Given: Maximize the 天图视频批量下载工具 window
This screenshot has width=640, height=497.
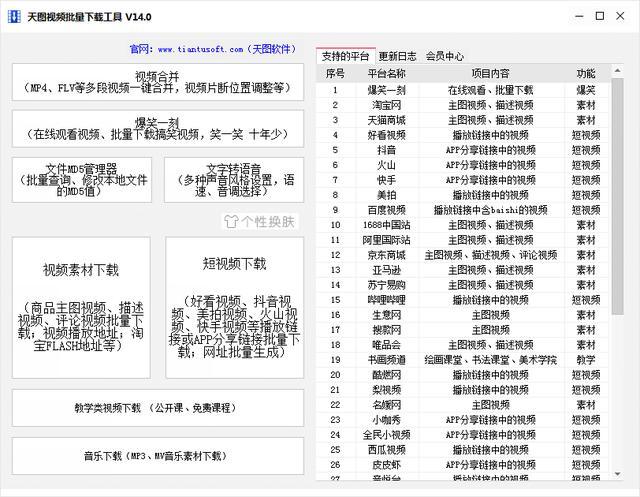Looking at the screenshot, I should pos(600,16).
